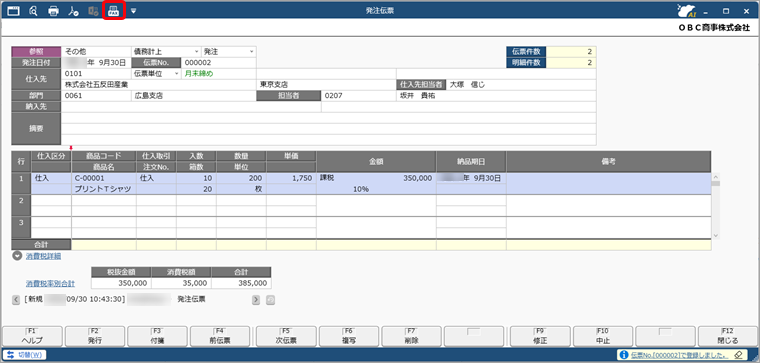
Task: Click the F12 閉じる button
Action: (x=728, y=335)
